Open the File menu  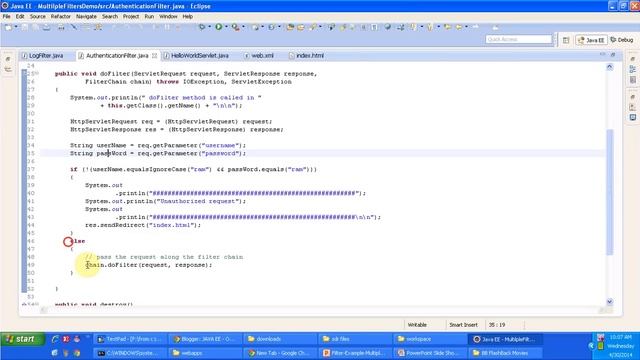tap(7, 17)
